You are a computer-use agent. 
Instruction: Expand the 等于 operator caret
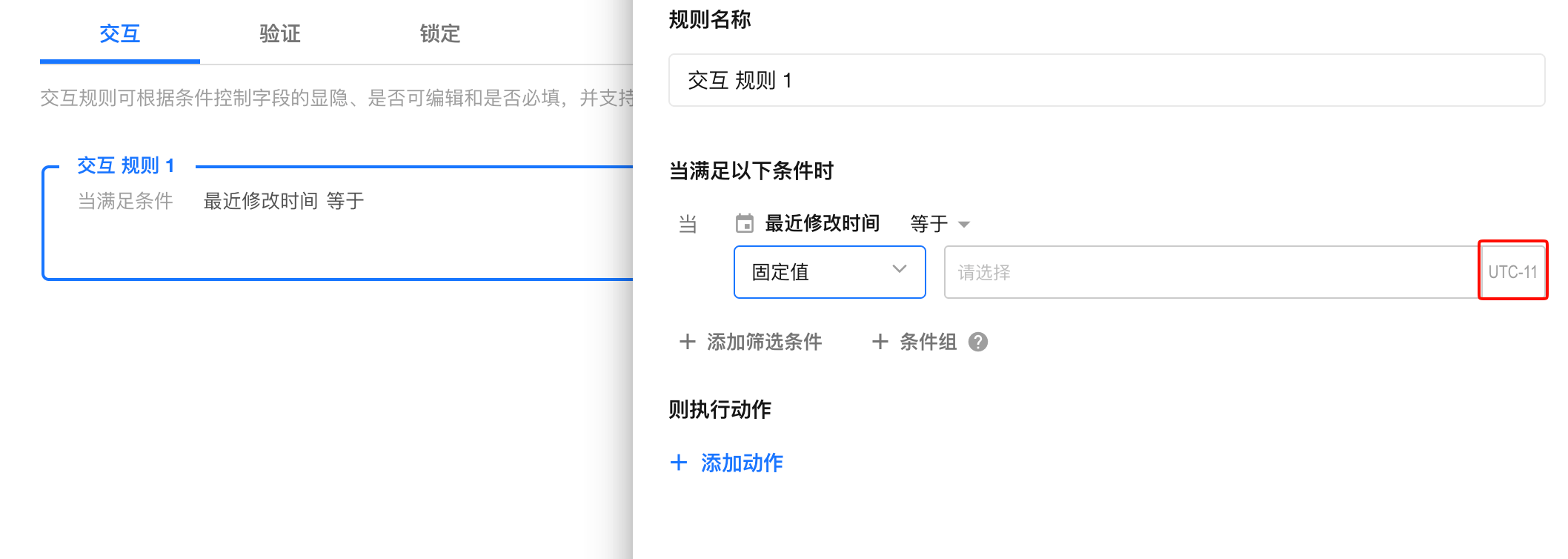(x=964, y=224)
